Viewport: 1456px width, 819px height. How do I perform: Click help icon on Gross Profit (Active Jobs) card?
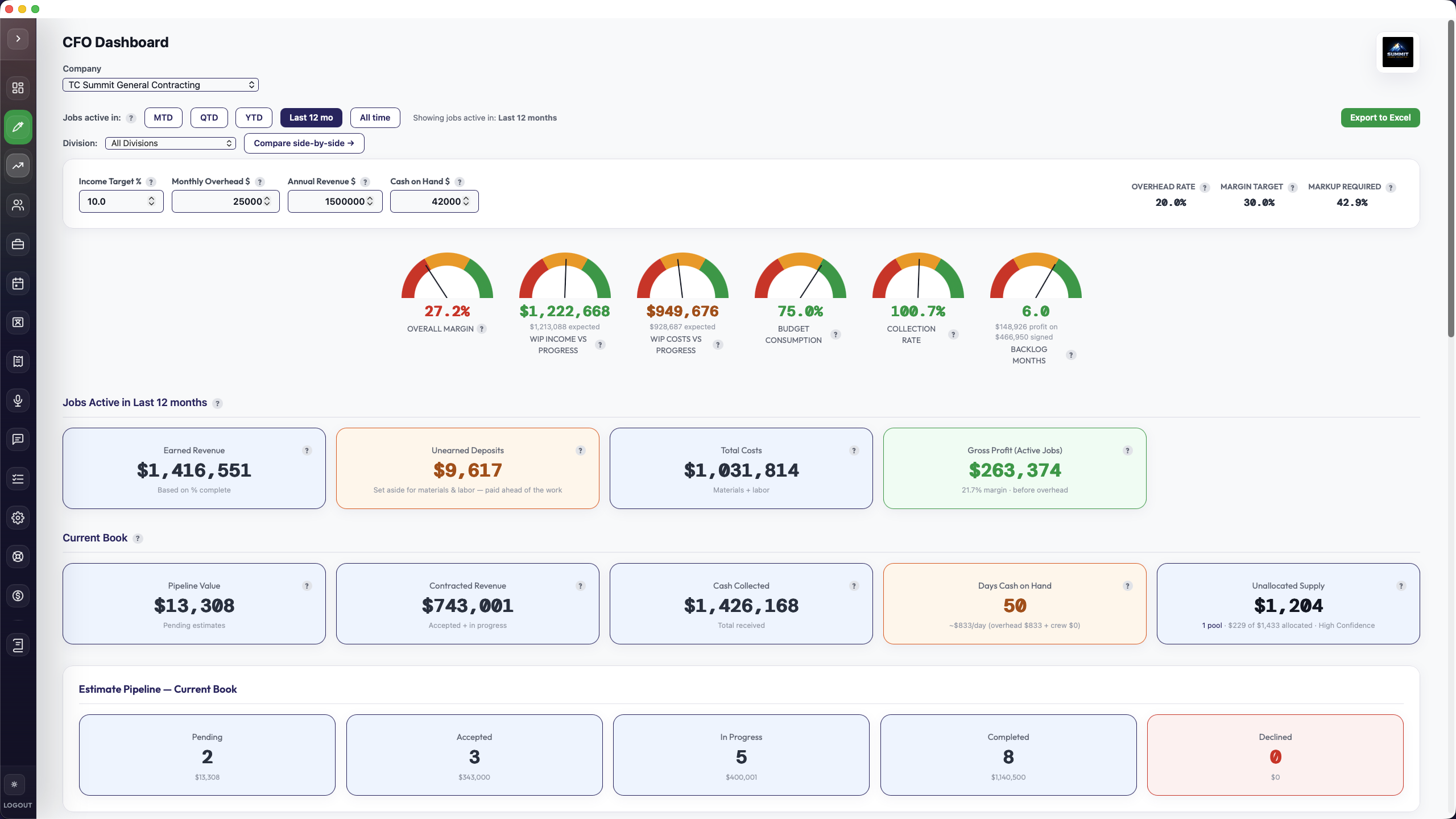point(1128,450)
